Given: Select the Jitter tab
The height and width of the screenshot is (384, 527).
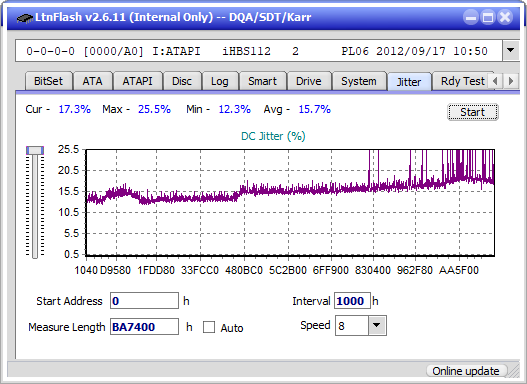Looking at the screenshot, I should click(409, 82).
